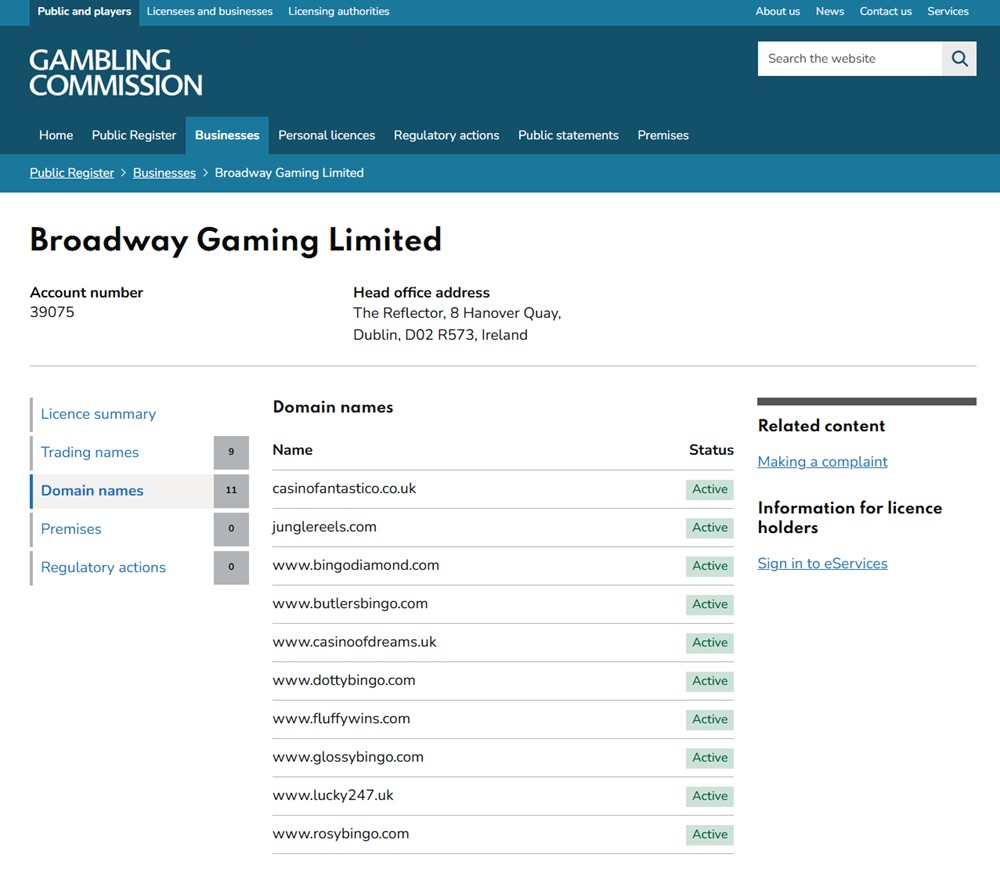Click the Status column header
The width and height of the screenshot is (1000, 872).
pos(711,450)
